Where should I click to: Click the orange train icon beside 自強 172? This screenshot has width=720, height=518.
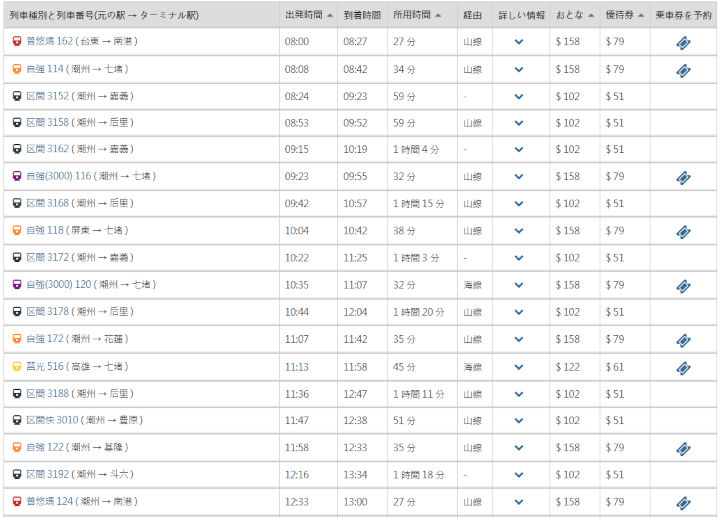(17, 339)
